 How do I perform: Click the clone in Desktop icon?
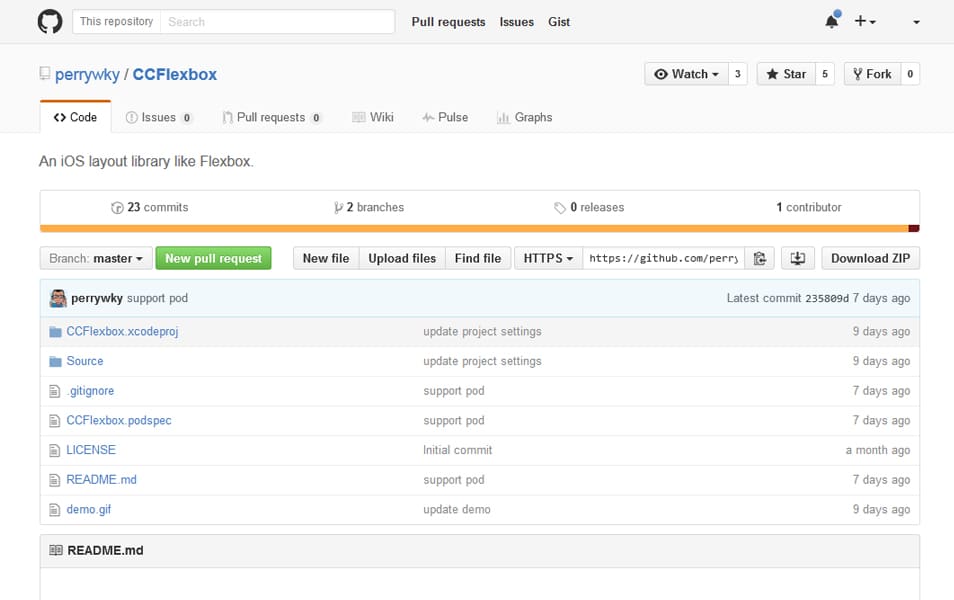coord(798,258)
